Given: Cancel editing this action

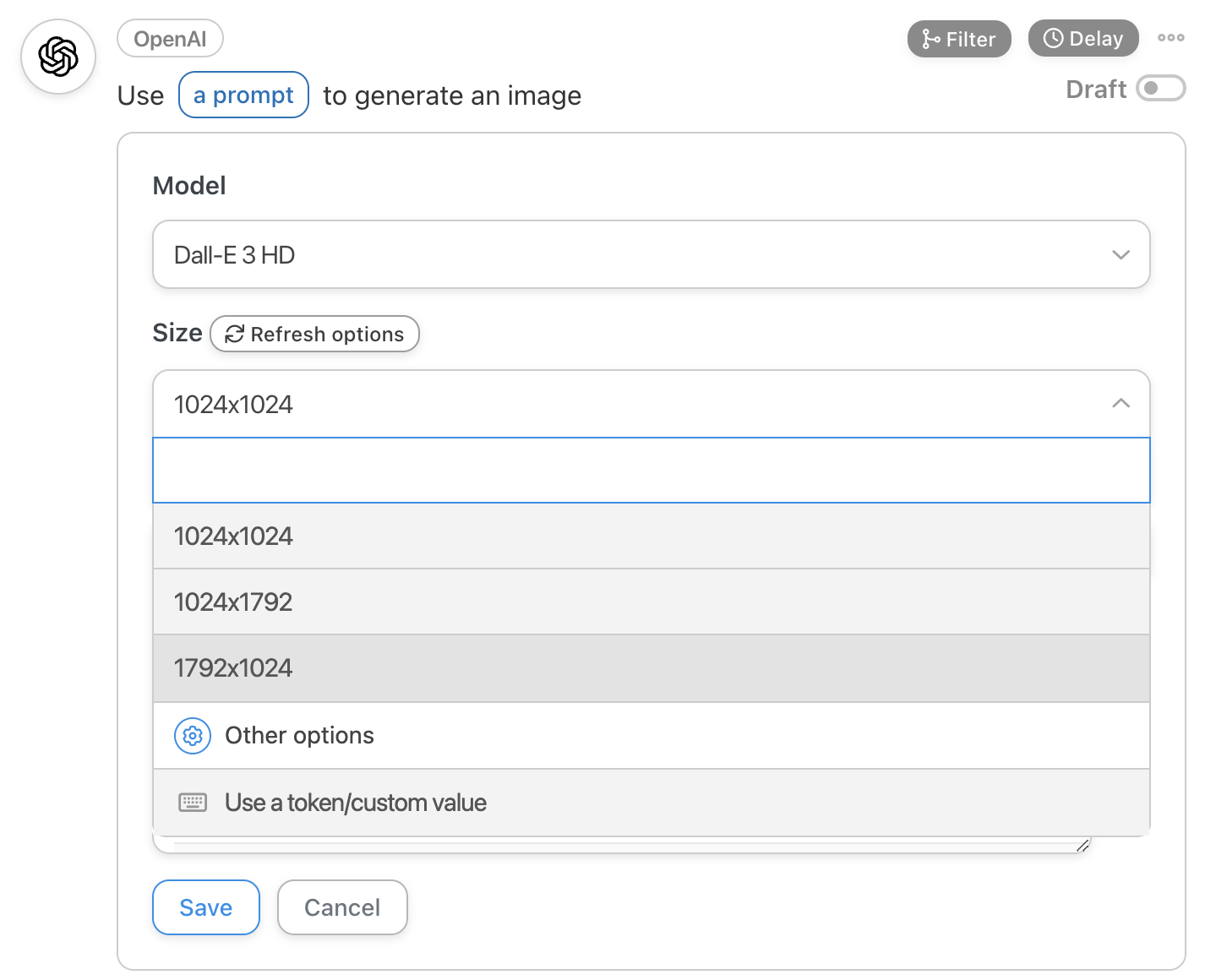Looking at the screenshot, I should click(x=342, y=907).
